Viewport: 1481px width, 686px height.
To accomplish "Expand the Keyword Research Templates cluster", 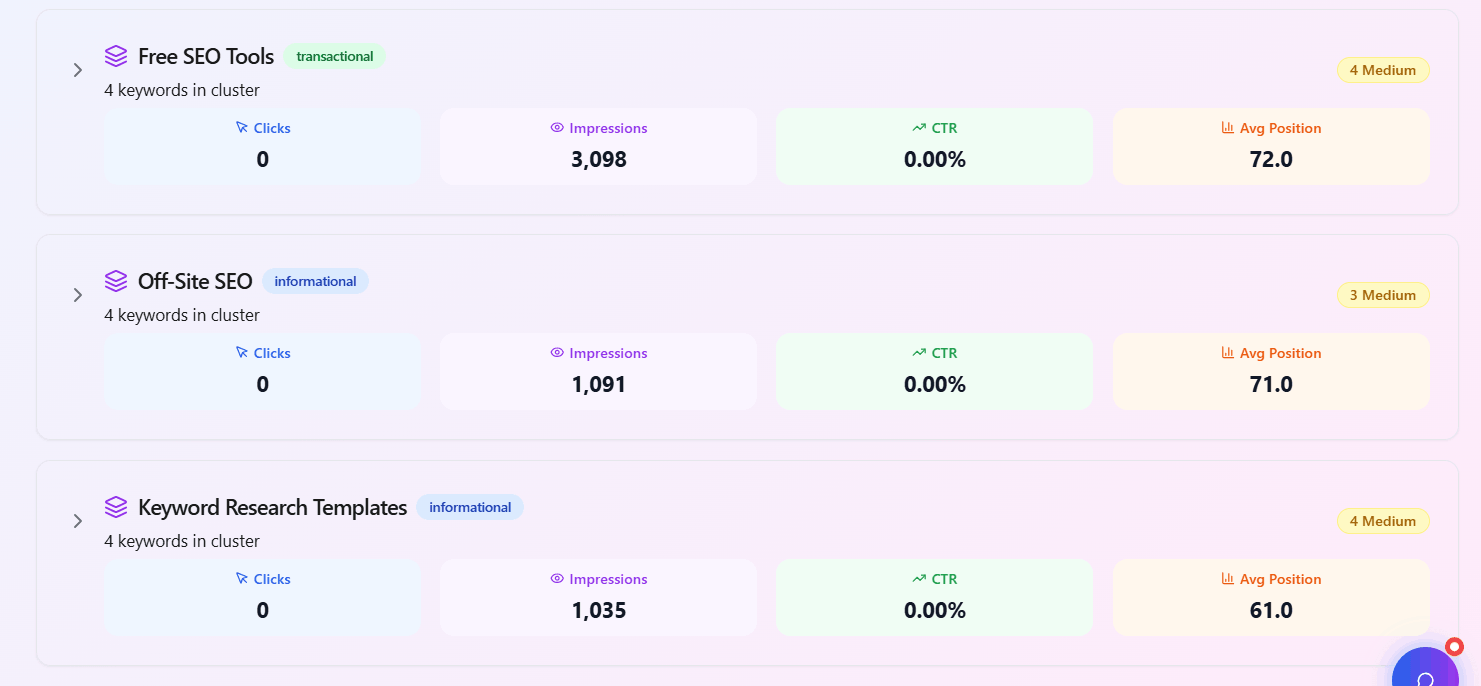I will pos(77,521).
